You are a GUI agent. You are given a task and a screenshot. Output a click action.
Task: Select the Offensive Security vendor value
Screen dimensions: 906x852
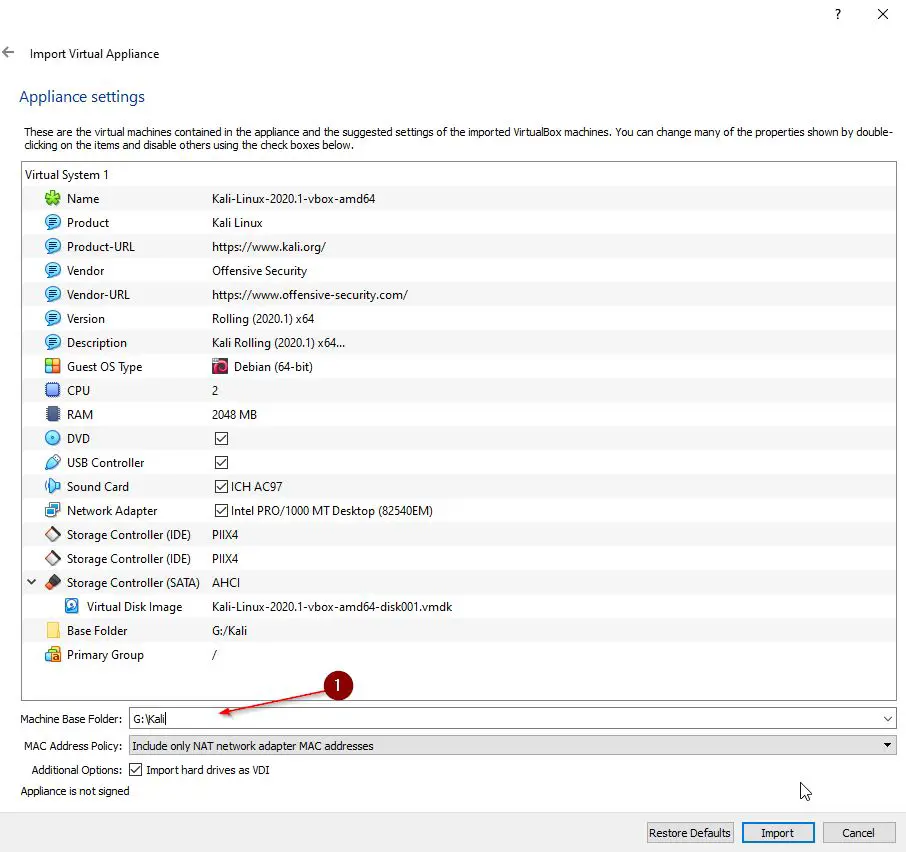click(x=259, y=271)
